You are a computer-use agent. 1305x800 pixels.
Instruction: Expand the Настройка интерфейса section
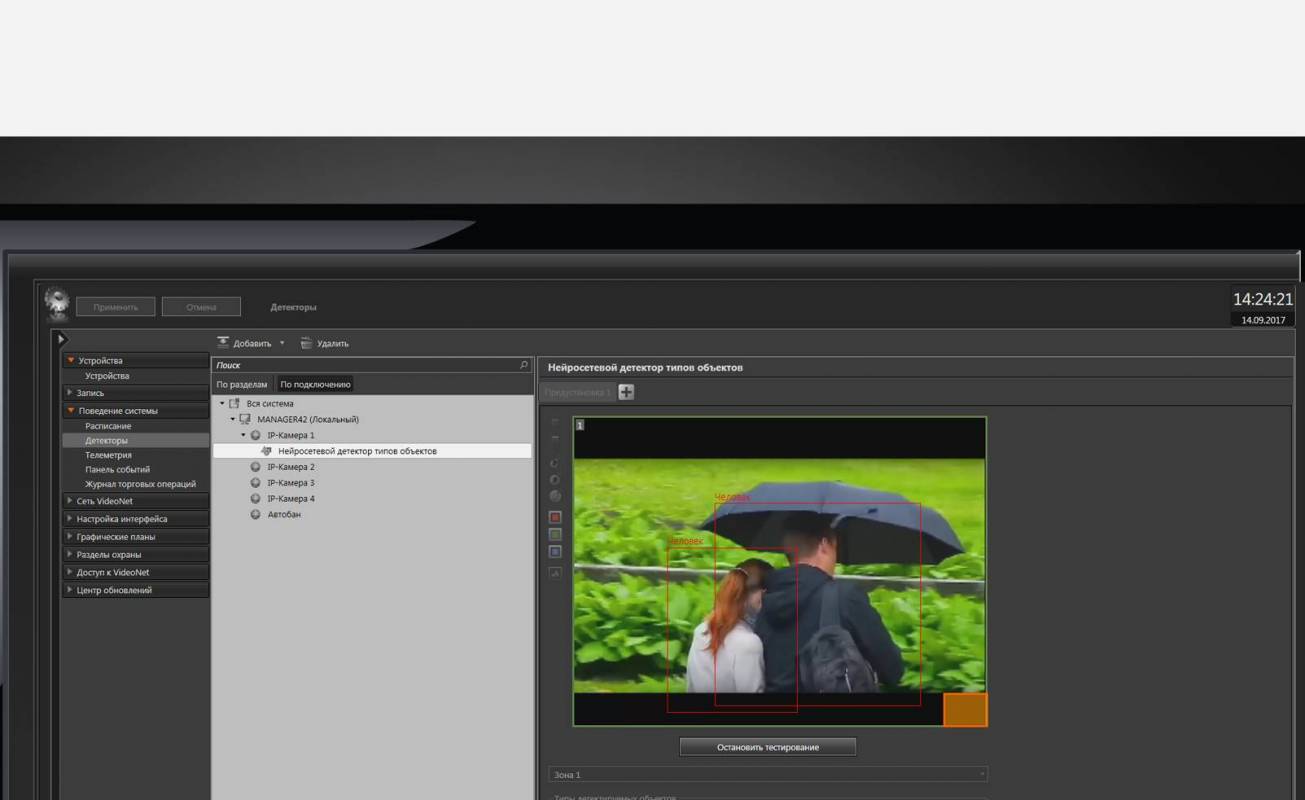(x=135, y=519)
